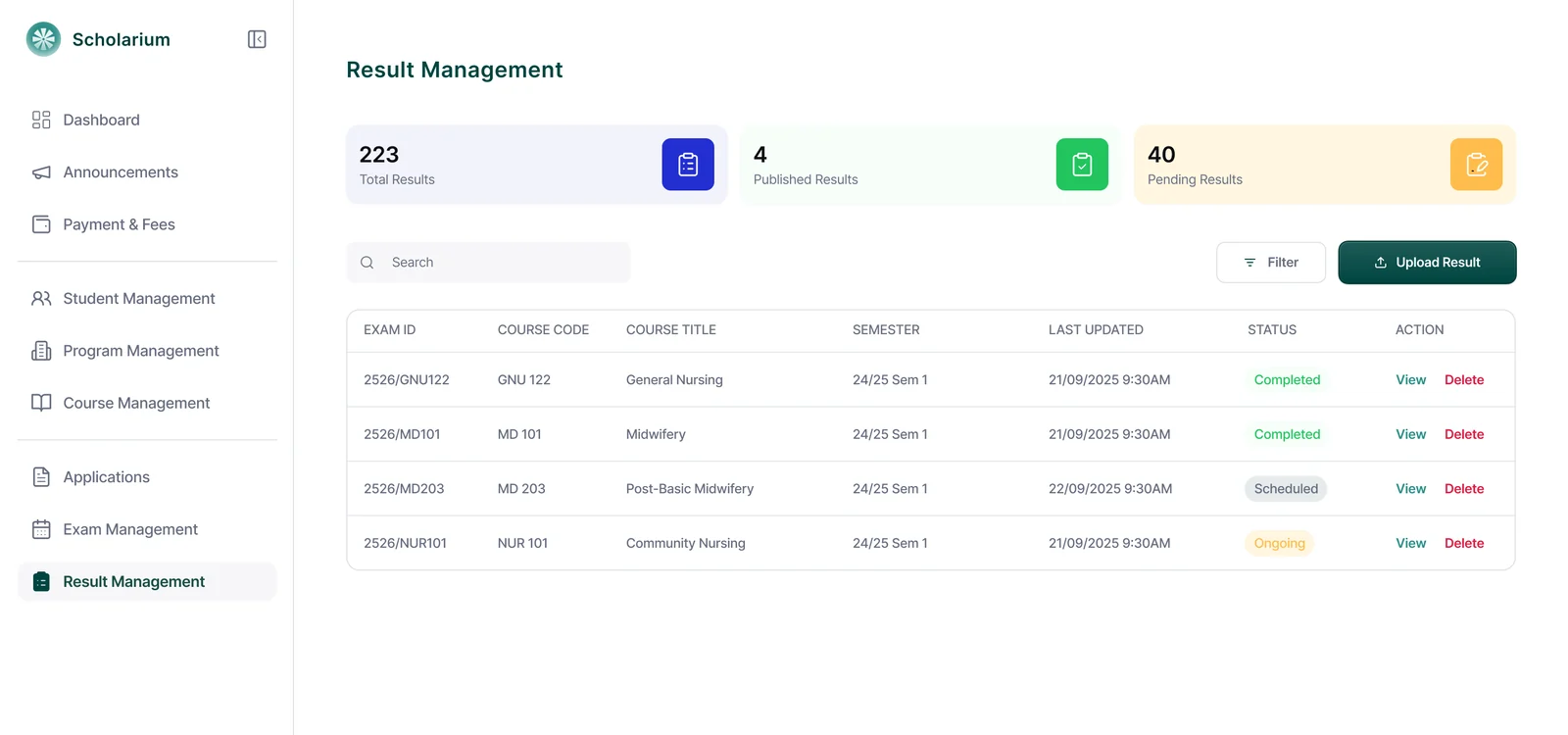Click exam ID 2526/MD203
1568x735 pixels.
[x=404, y=489]
